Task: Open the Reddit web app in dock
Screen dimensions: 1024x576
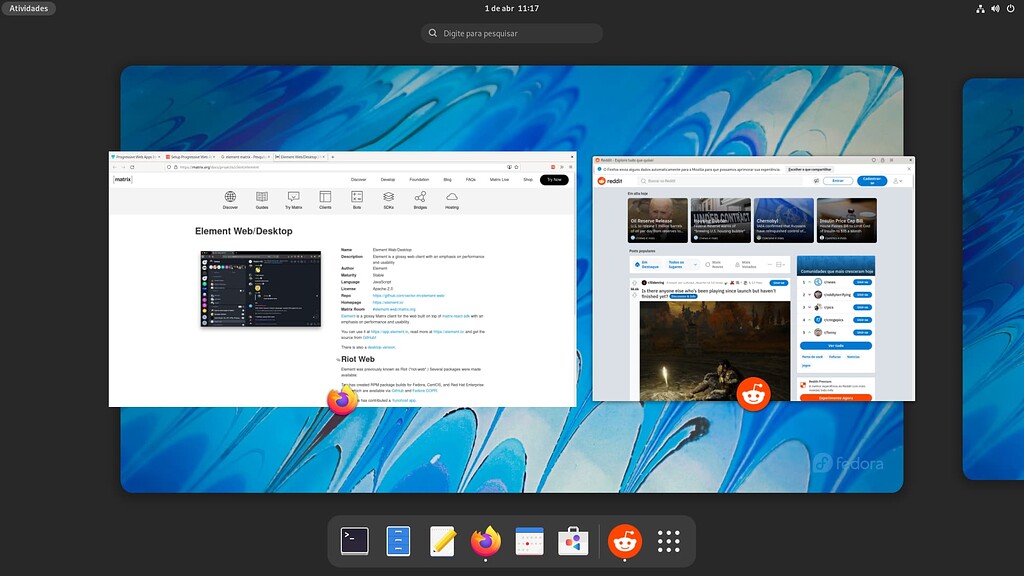Action: point(625,541)
